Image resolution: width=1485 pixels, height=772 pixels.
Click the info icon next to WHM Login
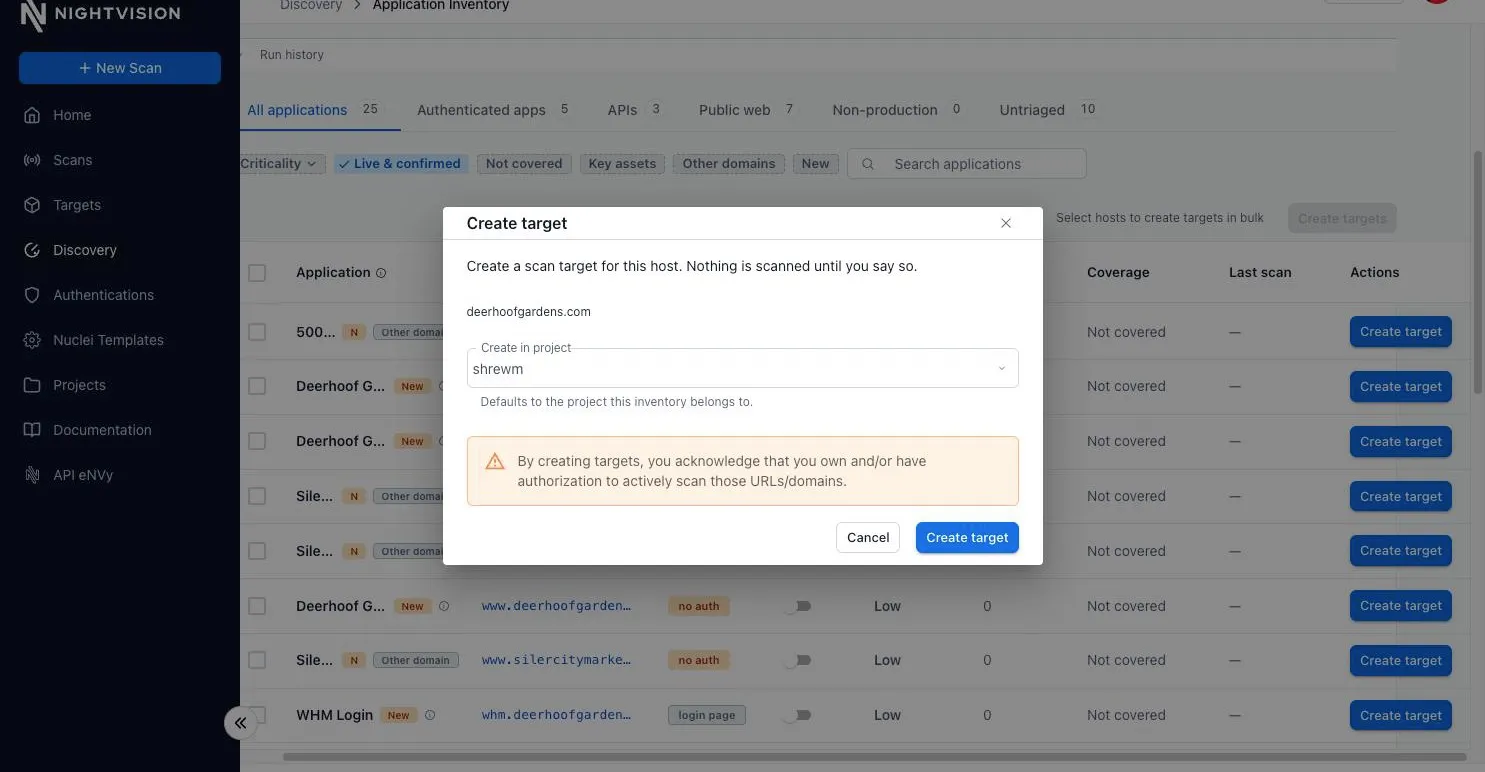point(430,715)
